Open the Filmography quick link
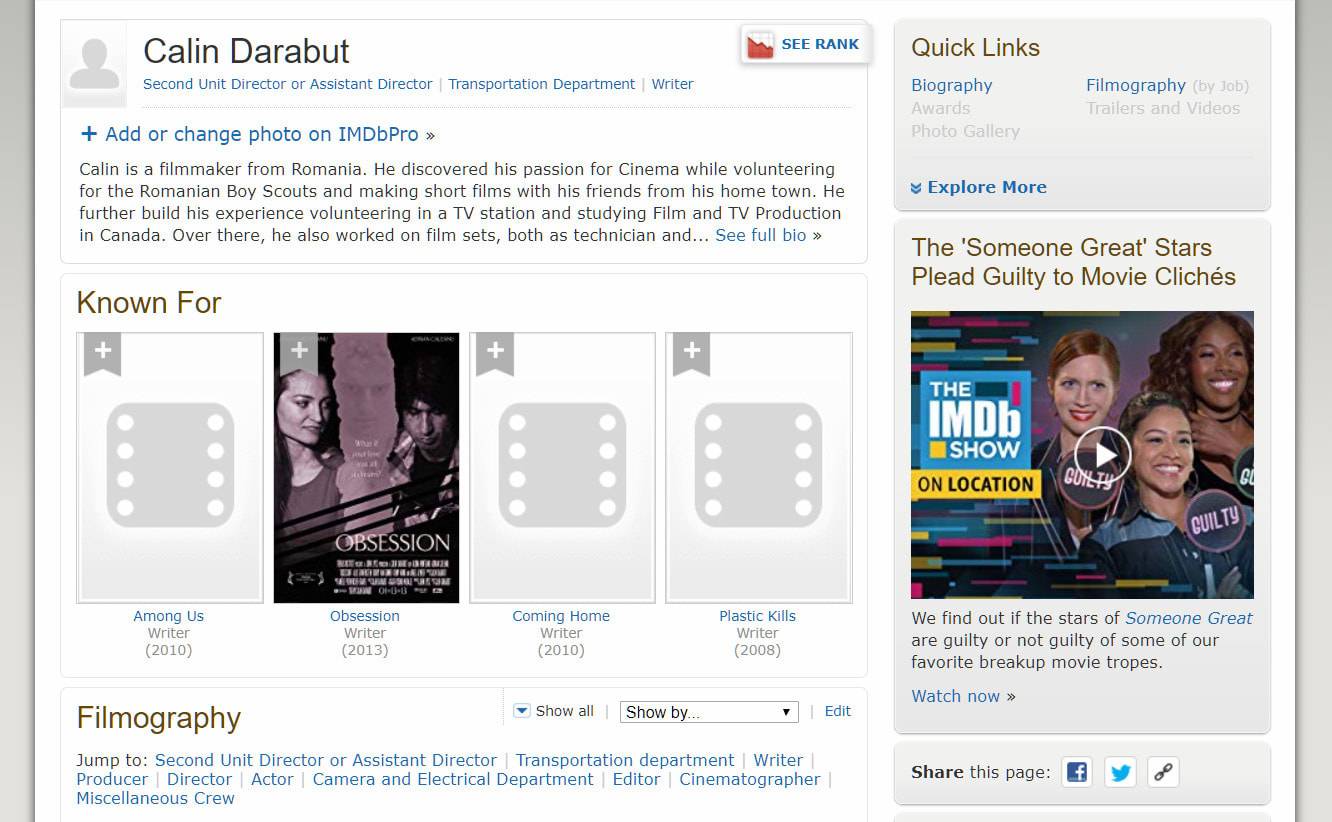Image resolution: width=1332 pixels, height=822 pixels. click(x=1136, y=85)
